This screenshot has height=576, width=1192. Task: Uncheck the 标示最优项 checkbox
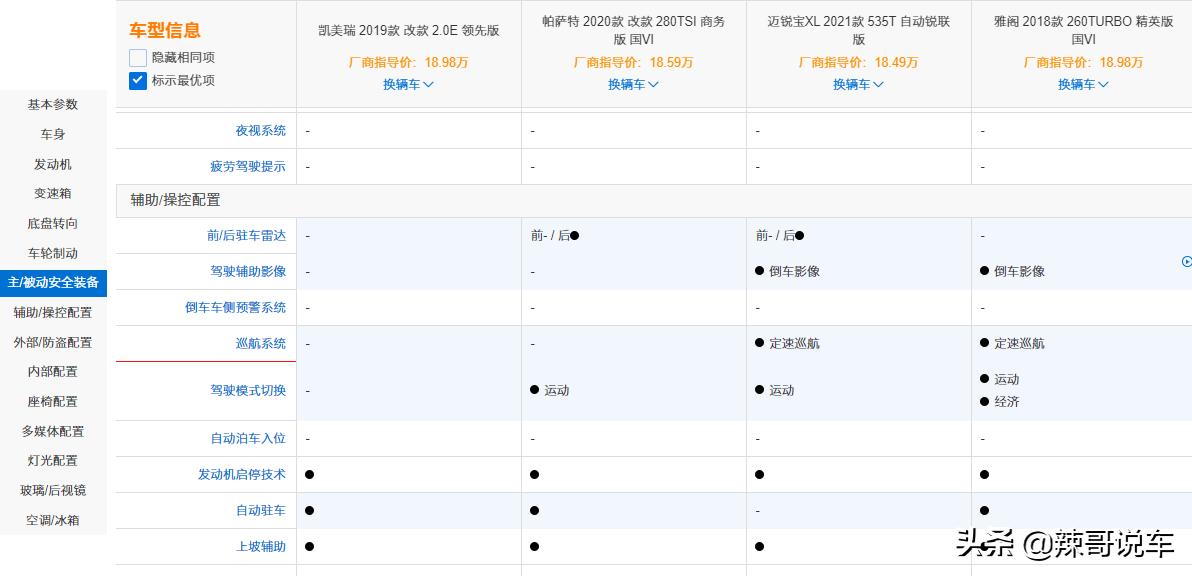tap(138, 80)
